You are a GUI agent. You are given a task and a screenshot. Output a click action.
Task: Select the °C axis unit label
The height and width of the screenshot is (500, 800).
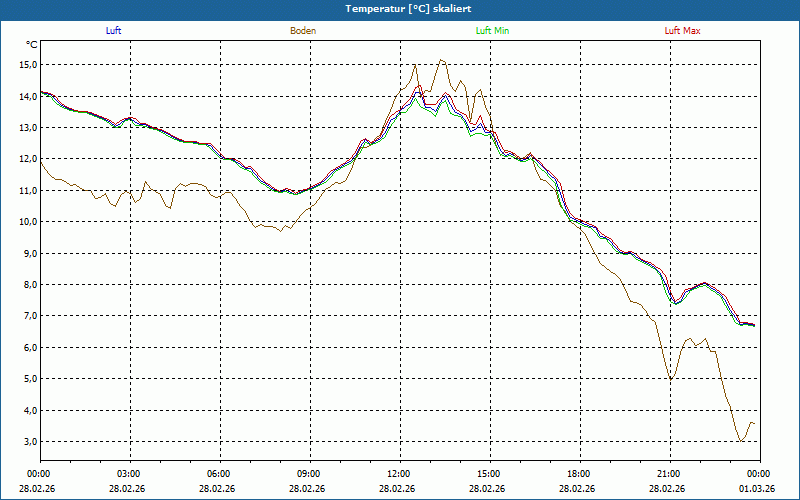[x=32, y=45]
